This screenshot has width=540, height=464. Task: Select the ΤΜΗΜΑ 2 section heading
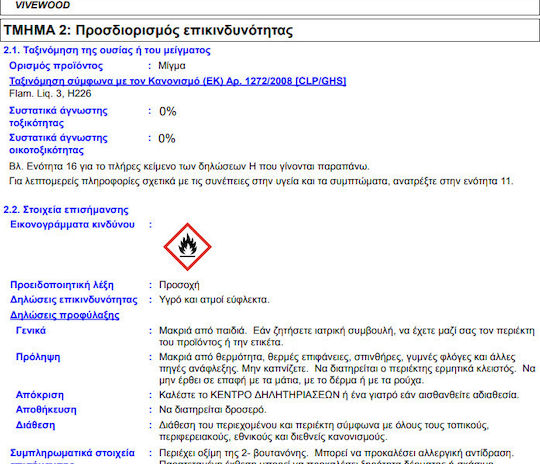(148, 30)
